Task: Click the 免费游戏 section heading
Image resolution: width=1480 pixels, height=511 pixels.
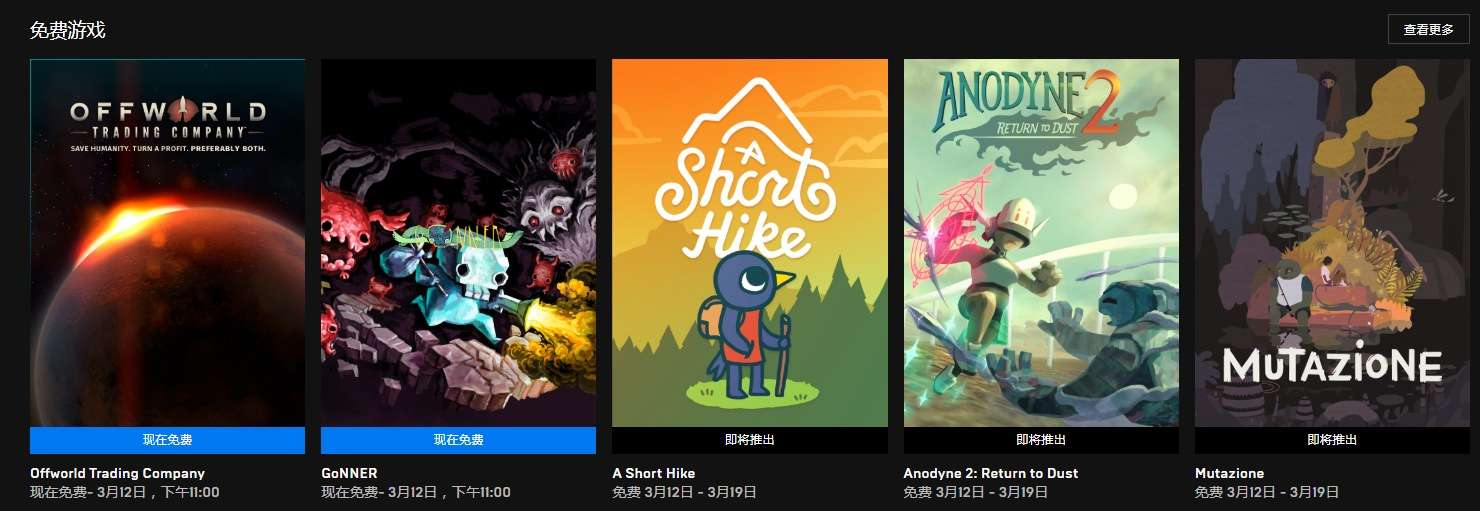Action: pyautogui.click(x=67, y=30)
